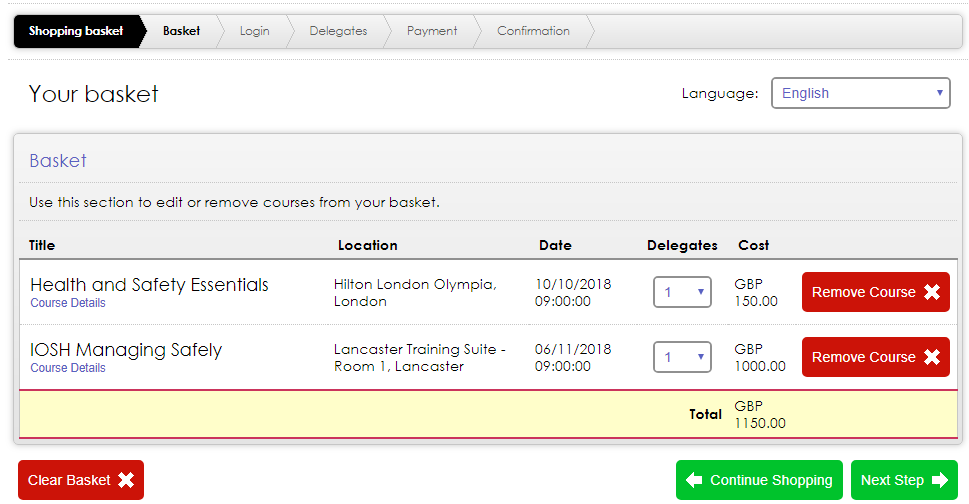This screenshot has height=504, width=969.
Task: Click the Language: label
Action: pos(720,93)
